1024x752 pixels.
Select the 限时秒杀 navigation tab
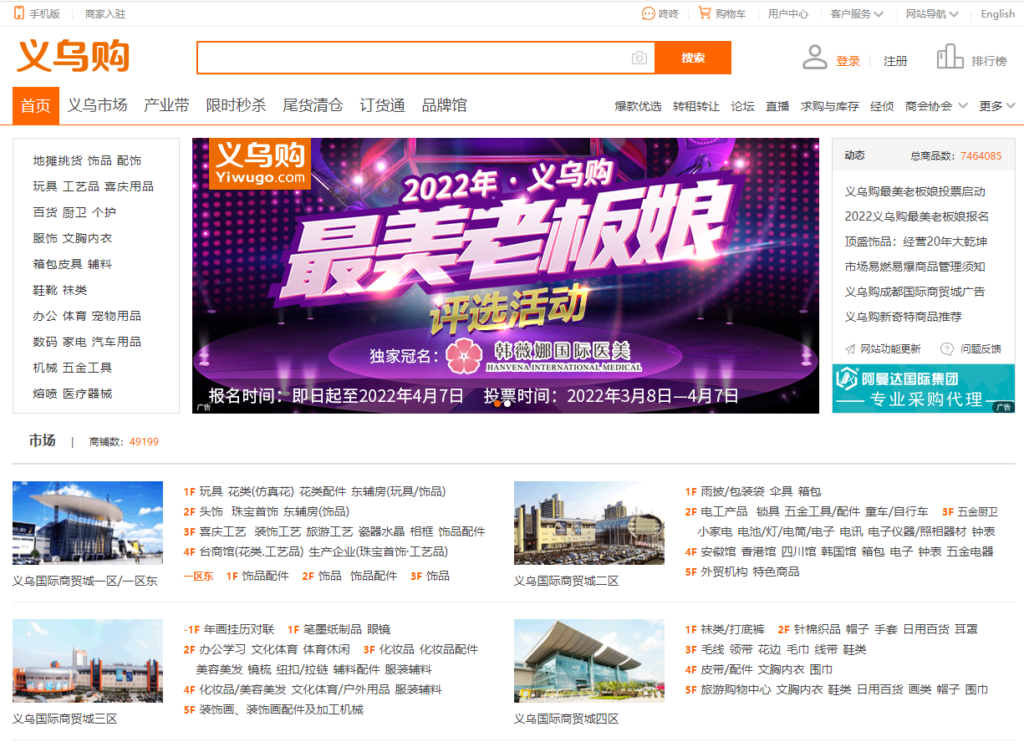(x=236, y=104)
